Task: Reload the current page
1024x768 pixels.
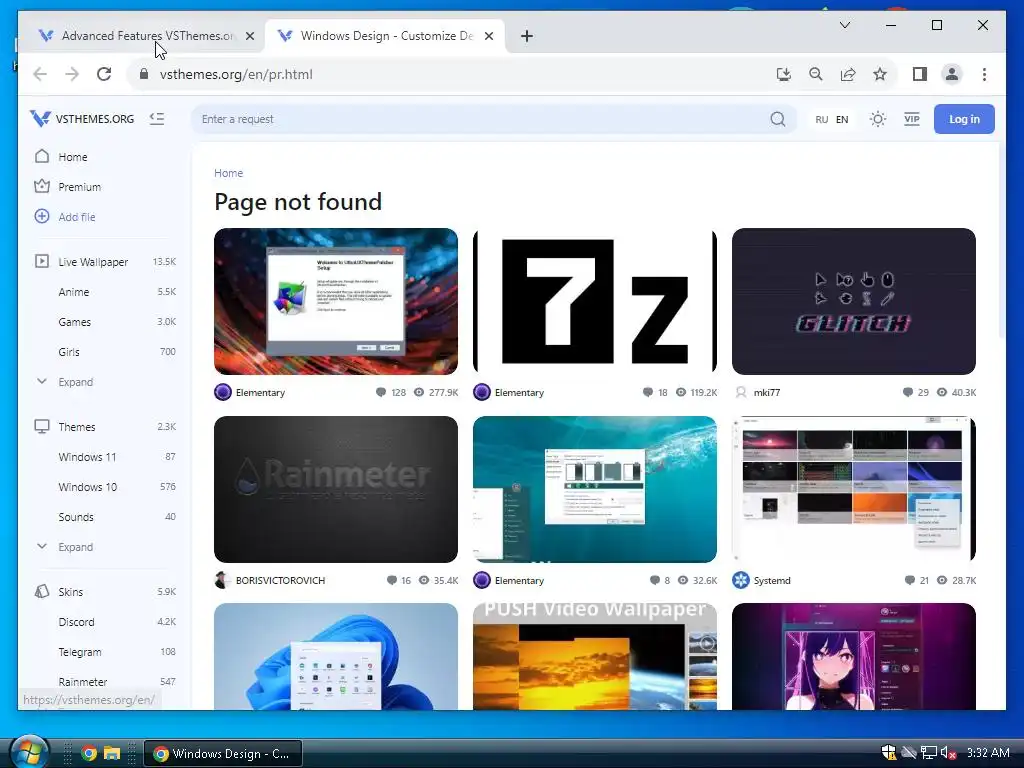Action: click(104, 74)
